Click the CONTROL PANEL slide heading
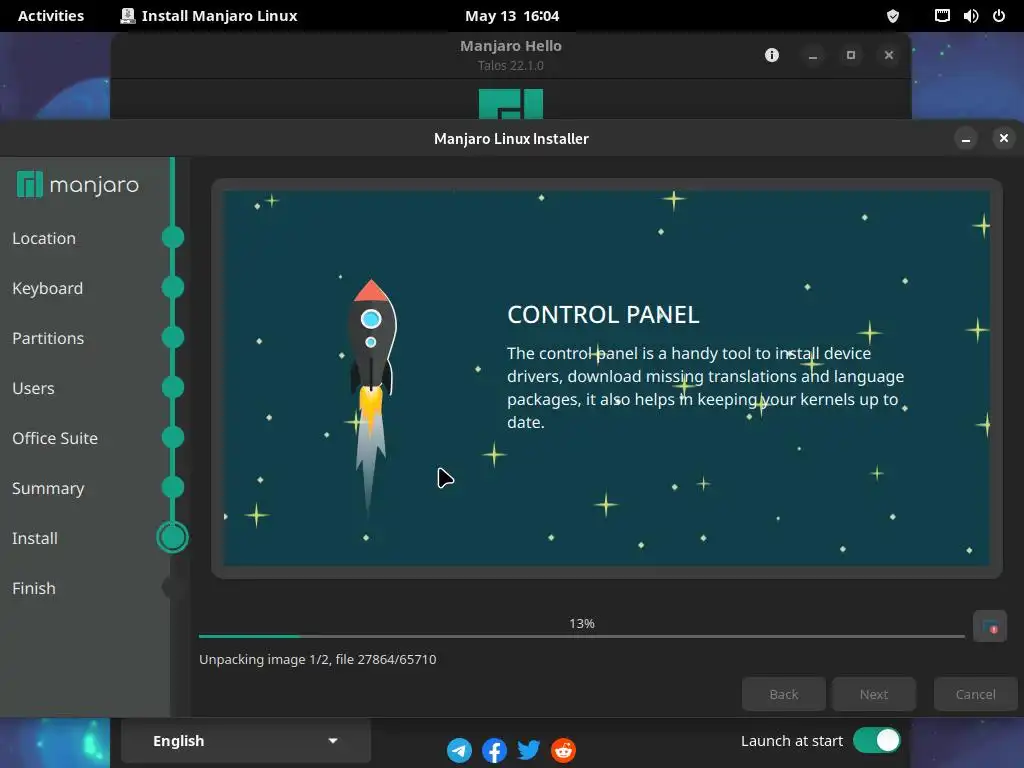The image size is (1024, 768). (x=603, y=315)
